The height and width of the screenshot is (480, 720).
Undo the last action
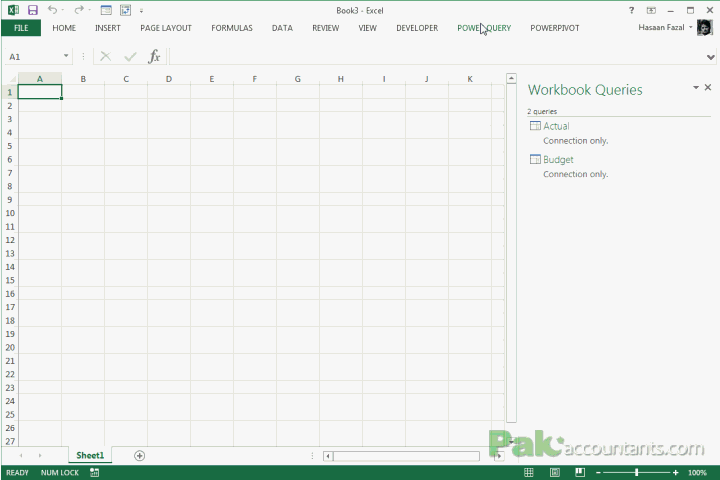click(52, 10)
